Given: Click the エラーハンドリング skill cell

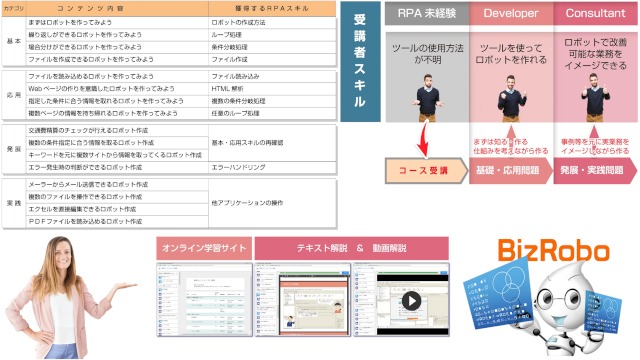Looking at the screenshot, I should click(272, 167).
